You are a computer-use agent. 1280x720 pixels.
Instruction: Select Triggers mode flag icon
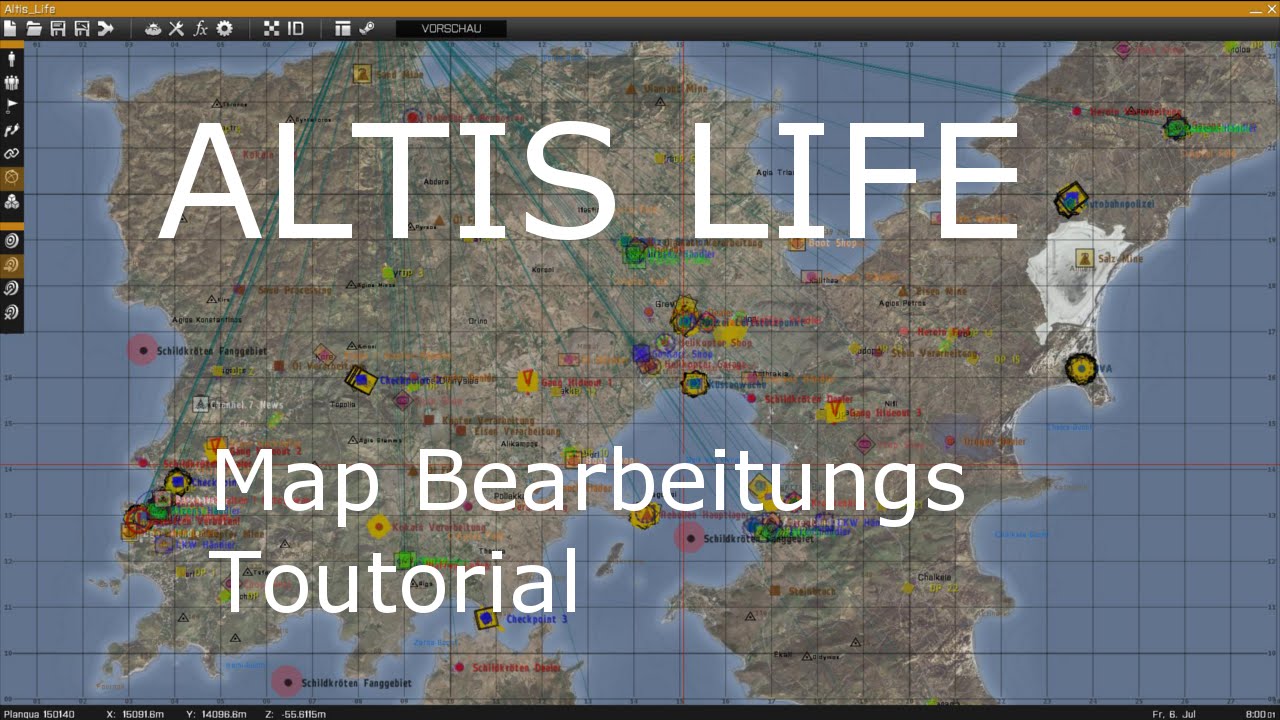12,106
